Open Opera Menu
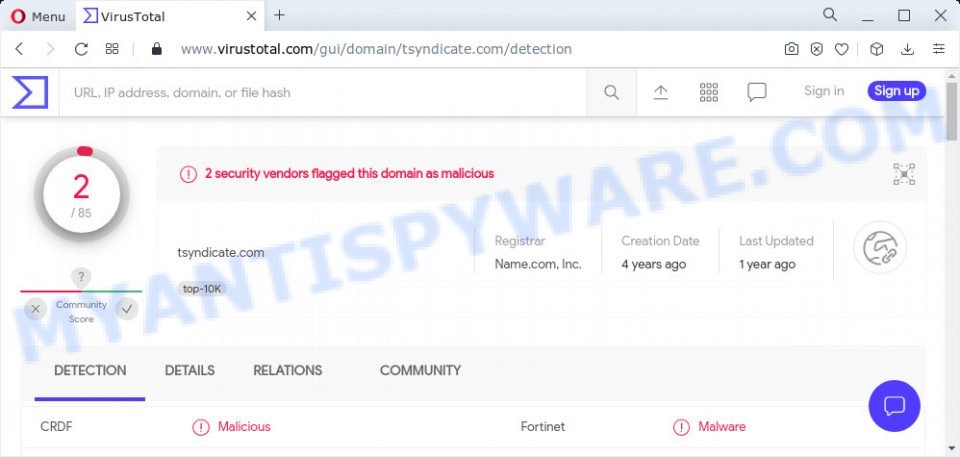The image size is (960, 457). [x=38, y=17]
